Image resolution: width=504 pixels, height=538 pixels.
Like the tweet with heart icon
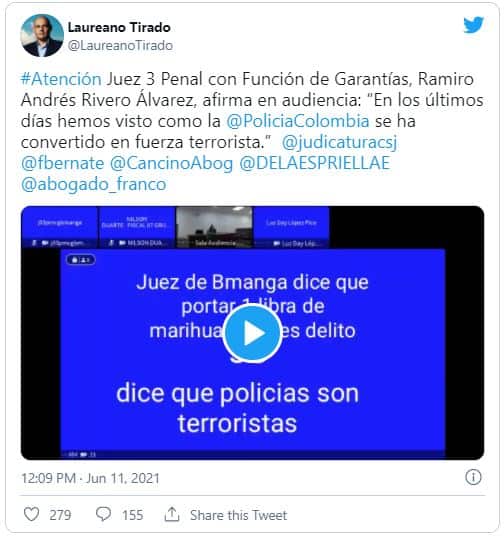click(x=31, y=515)
